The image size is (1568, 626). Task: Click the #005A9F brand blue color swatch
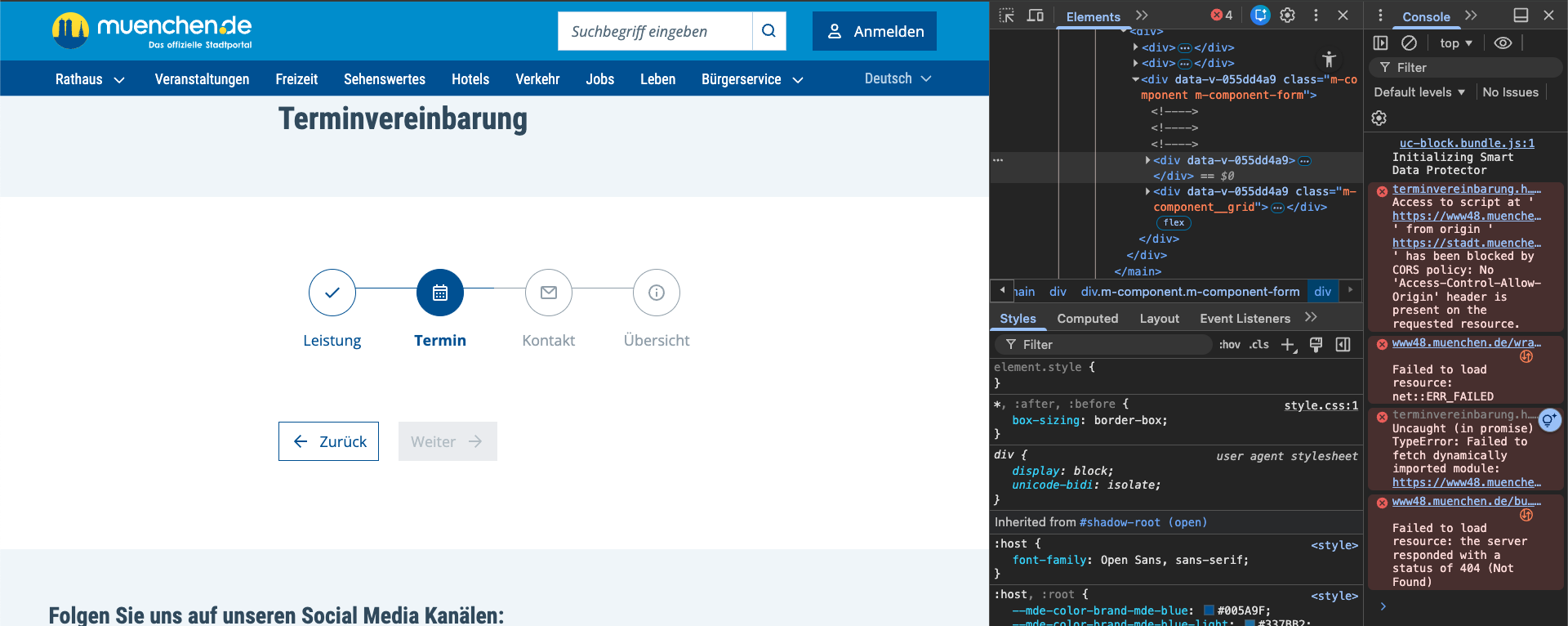1209,610
